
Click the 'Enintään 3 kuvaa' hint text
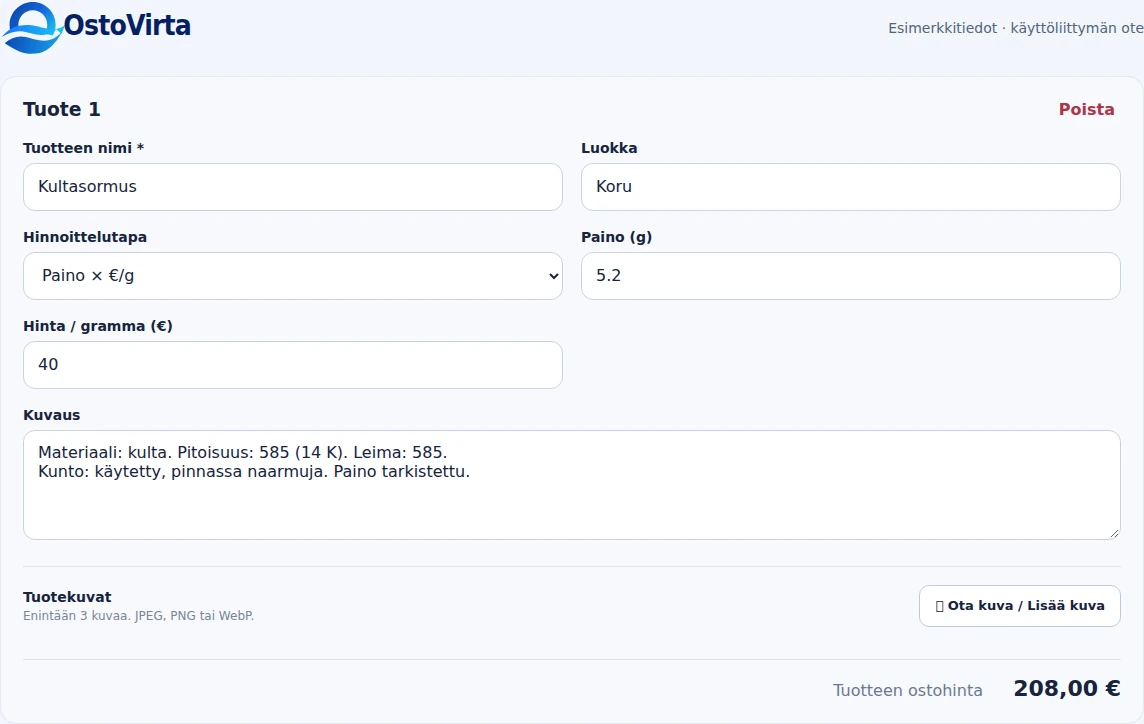click(139, 616)
